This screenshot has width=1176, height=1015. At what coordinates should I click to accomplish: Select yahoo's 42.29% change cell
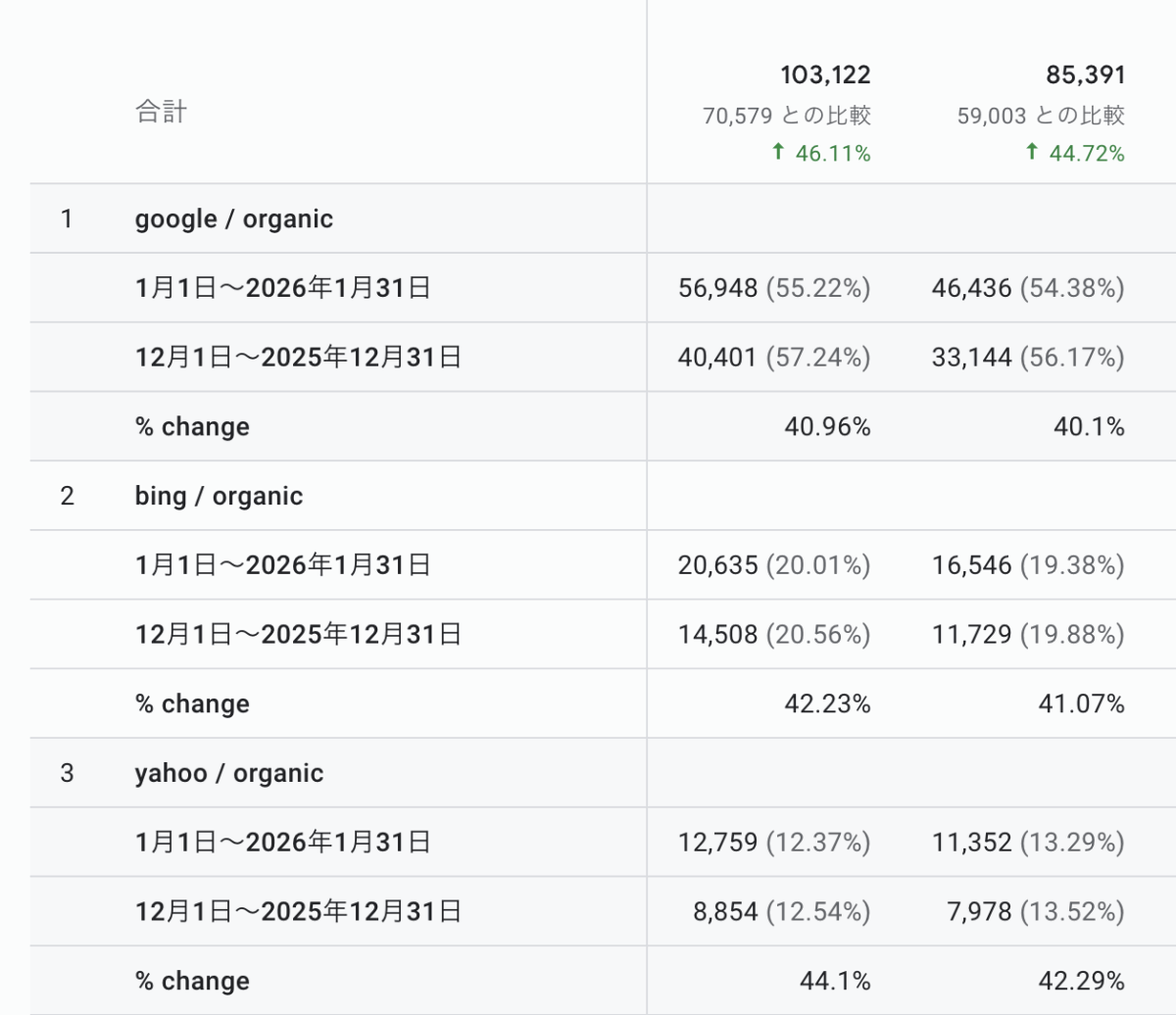1081,981
